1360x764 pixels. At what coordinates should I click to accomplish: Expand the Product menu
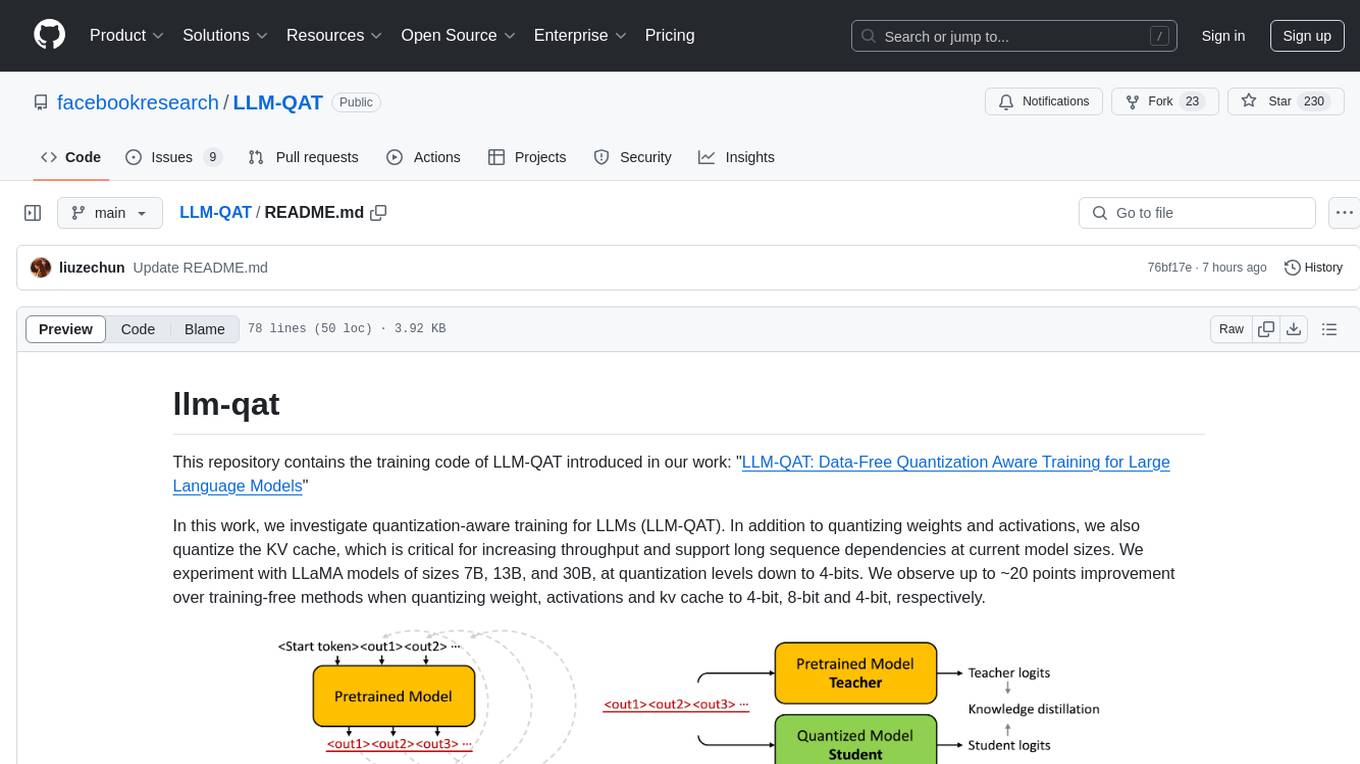(x=127, y=35)
